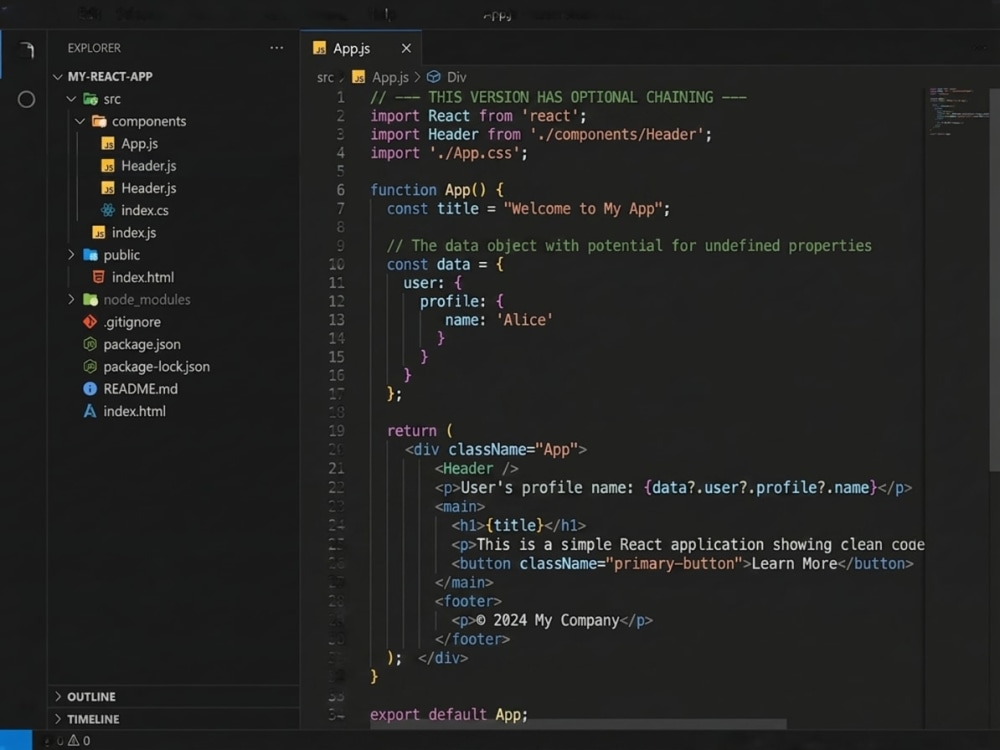1000x750 pixels.
Task: Click the warnings count in status bar
Action: (80, 740)
